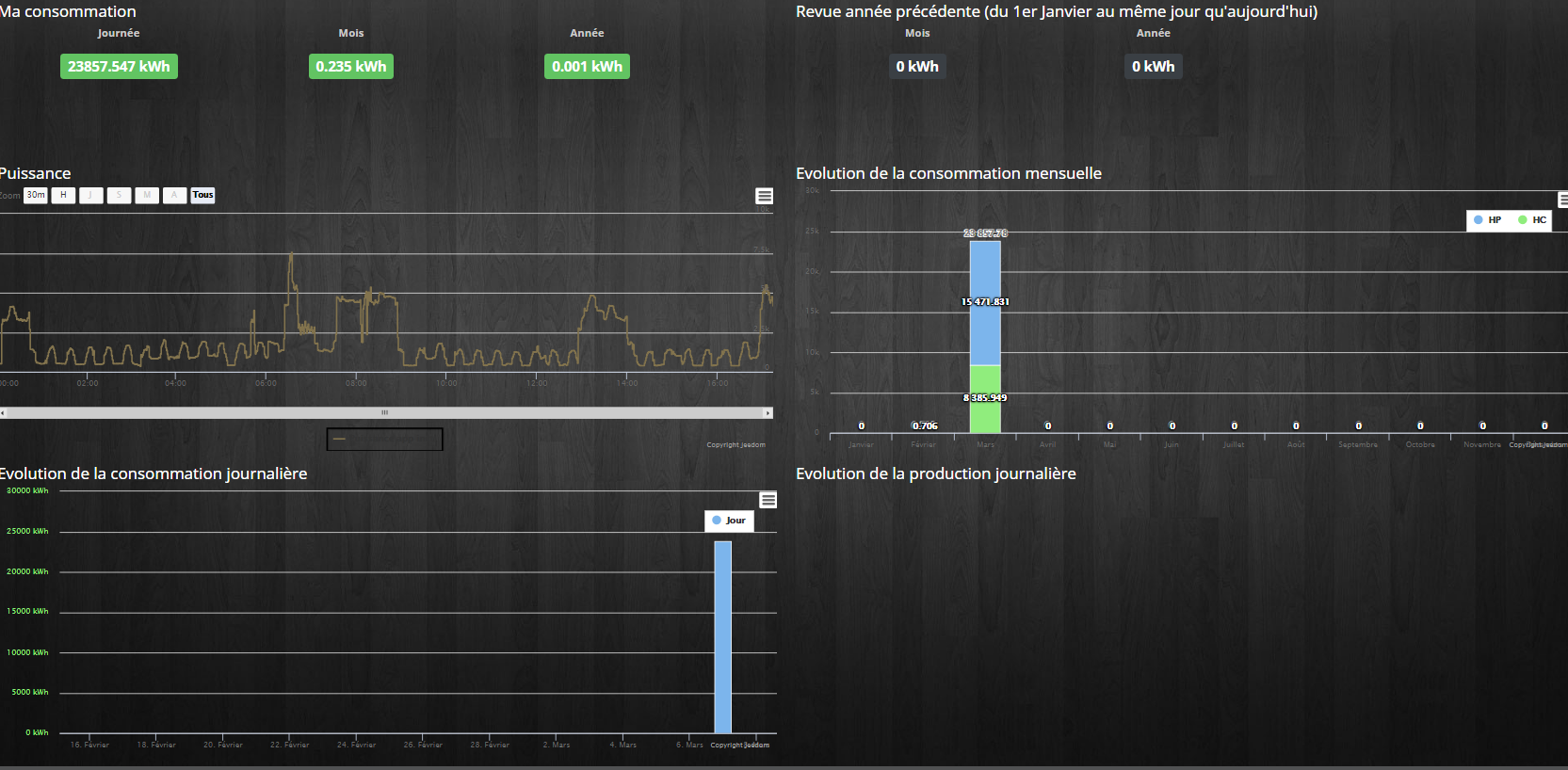Click the Evolution de la production journalière heading
Image resolution: width=1568 pixels, height=770 pixels.
(x=936, y=473)
